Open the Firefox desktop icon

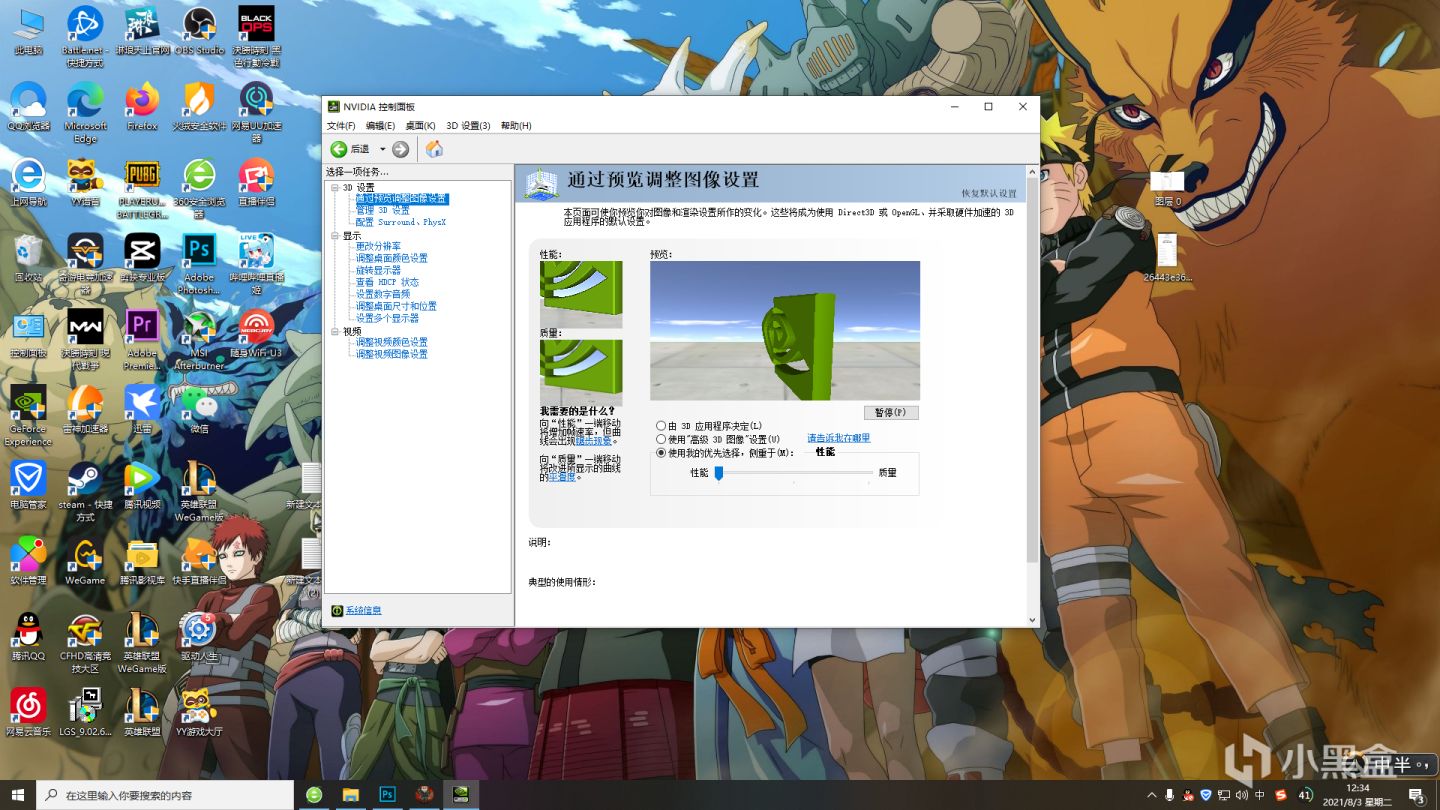(142, 106)
